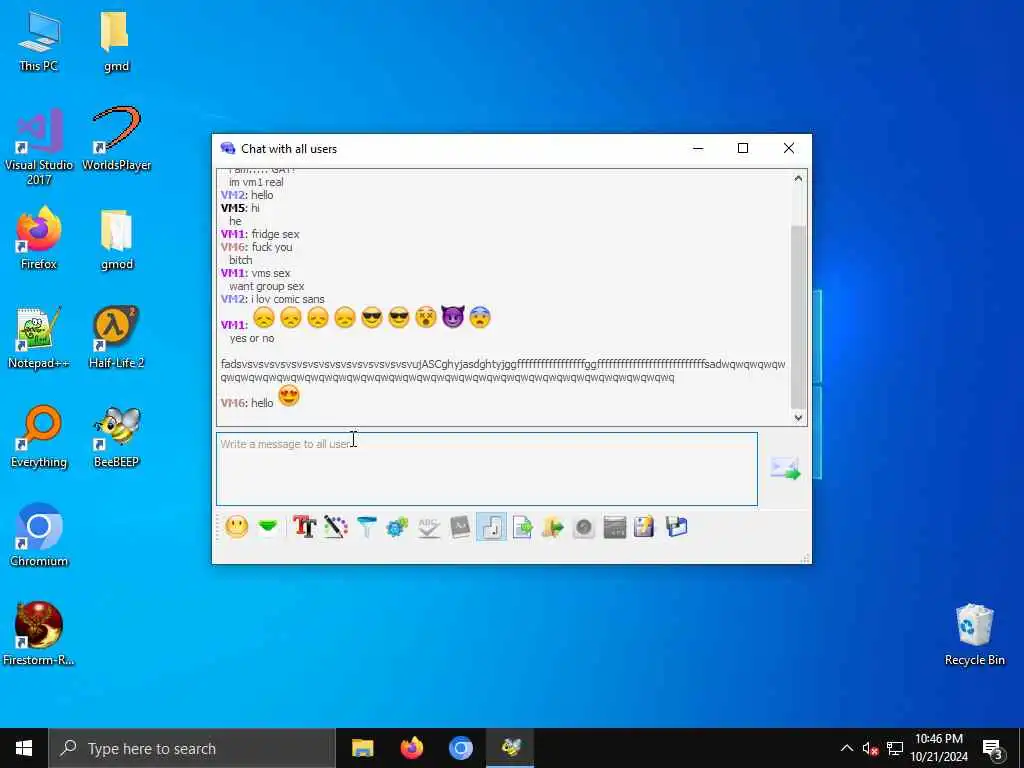The height and width of the screenshot is (768, 1024).
Task: Open the Windows Start menu
Action: (x=24, y=748)
